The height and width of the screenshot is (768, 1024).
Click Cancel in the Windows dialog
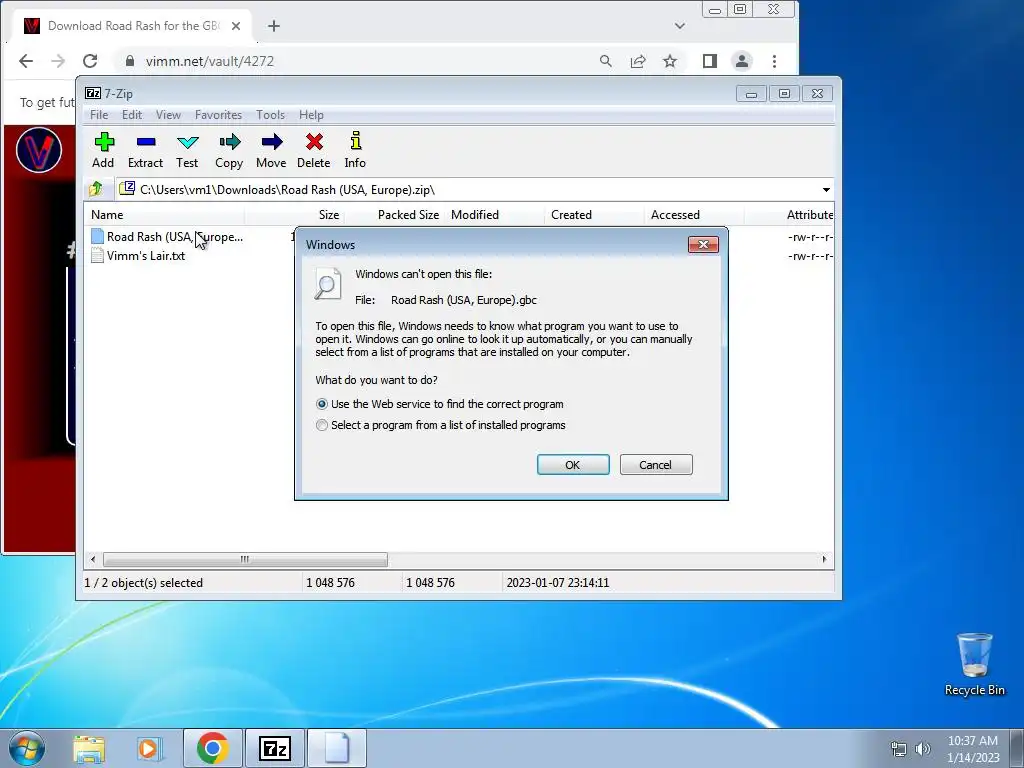click(656, 465)
